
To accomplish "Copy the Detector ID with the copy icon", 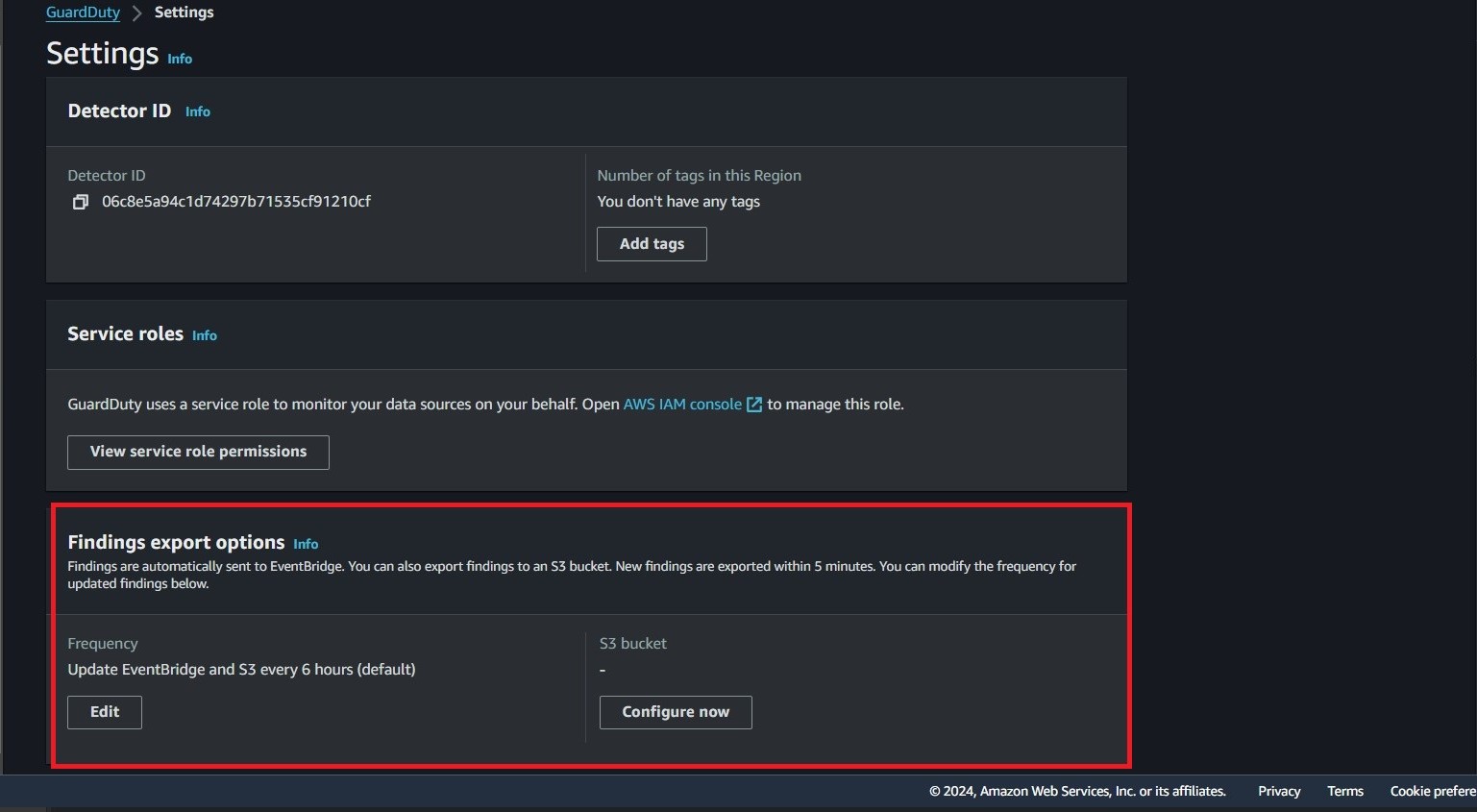I will pos(81,202).
